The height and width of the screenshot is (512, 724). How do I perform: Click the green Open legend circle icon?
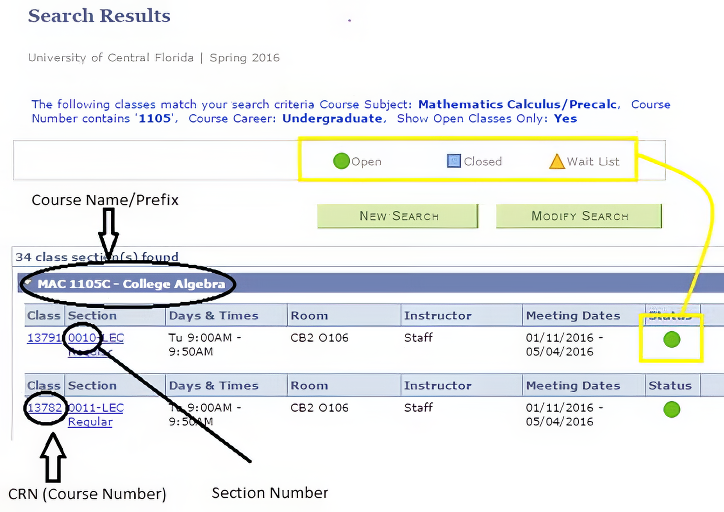point(341,161)
